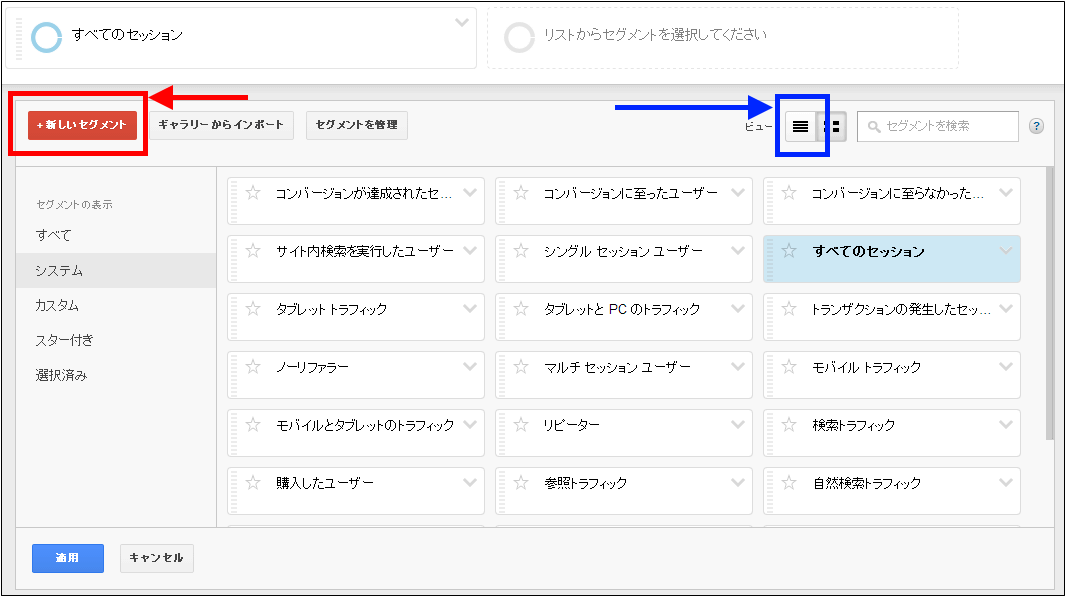Click the segment list vertical scrollbar
Image resolution: width=1066 pixels, height=597 pixels.
tap(1049, 300)
